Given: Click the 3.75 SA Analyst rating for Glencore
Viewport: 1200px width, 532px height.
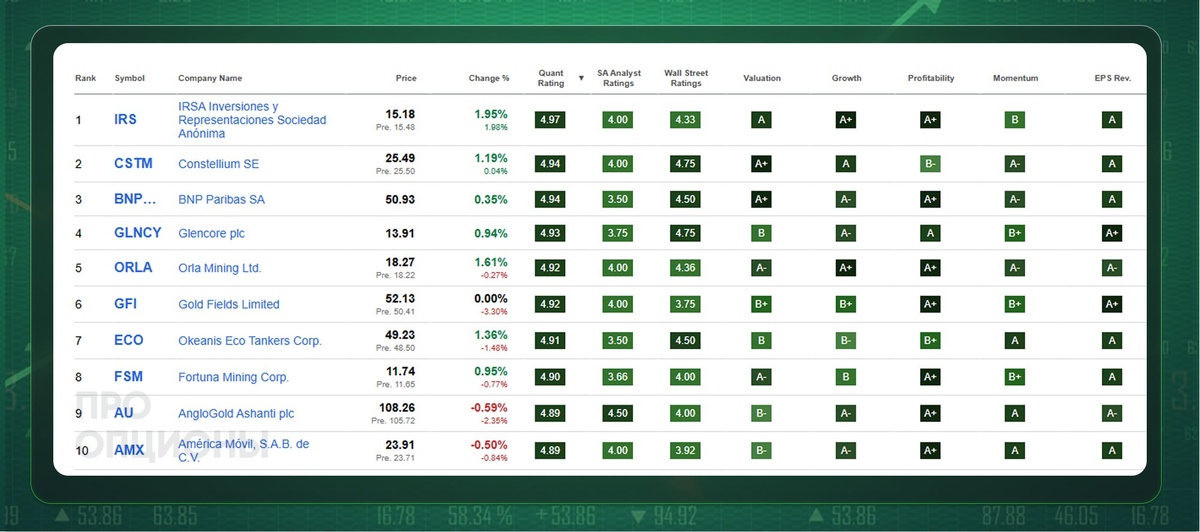Looking at the screenshot, I should (x=618, y=234).
